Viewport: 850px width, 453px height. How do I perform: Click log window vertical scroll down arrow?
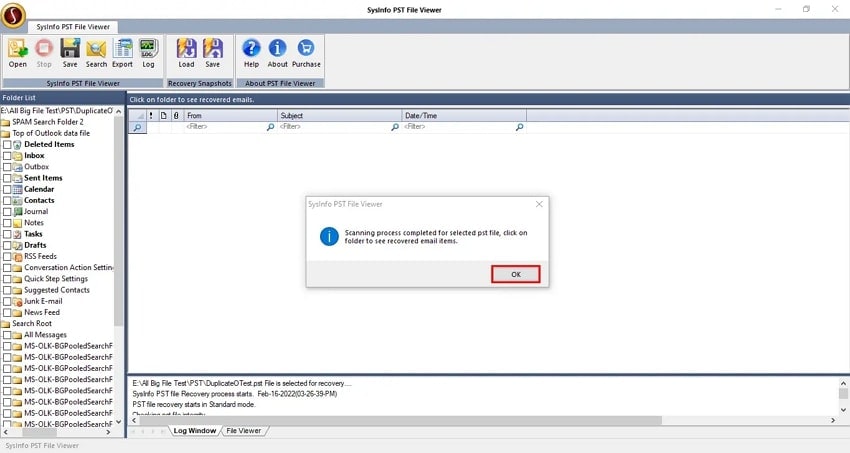tap(843, 410)
